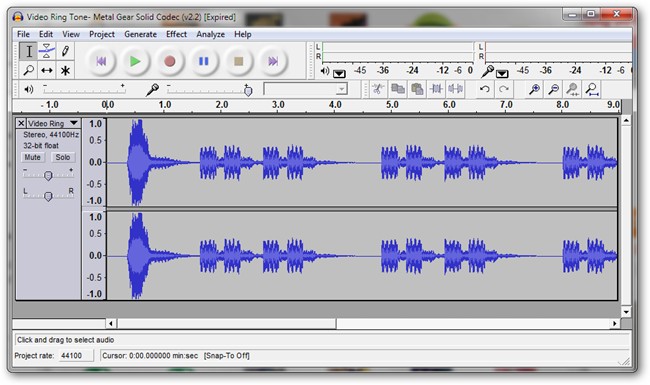Open the File menu
The width and height of the screenshot is (650, 385).
[23, 34]
